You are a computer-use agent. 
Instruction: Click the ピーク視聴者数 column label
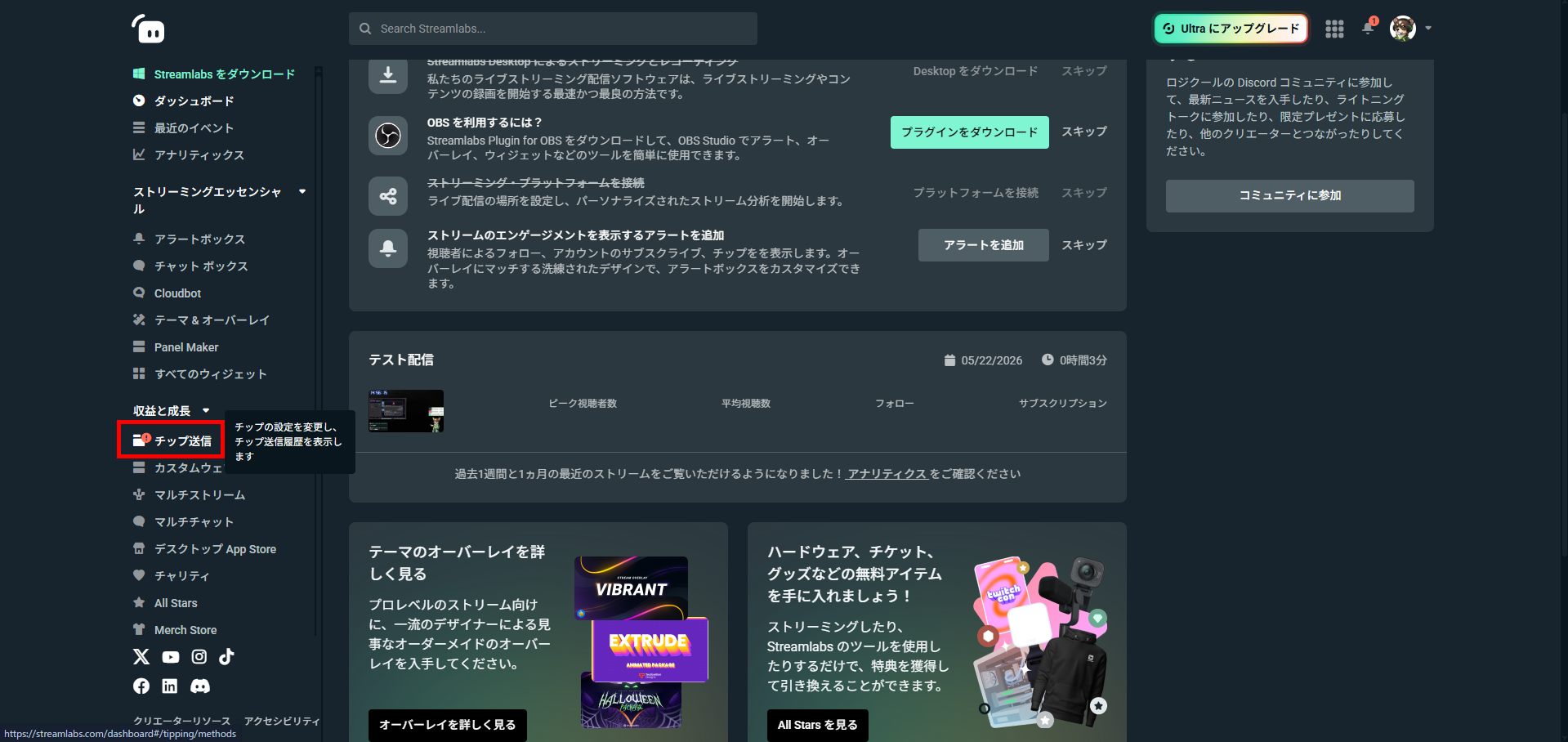tap(583, 404)
